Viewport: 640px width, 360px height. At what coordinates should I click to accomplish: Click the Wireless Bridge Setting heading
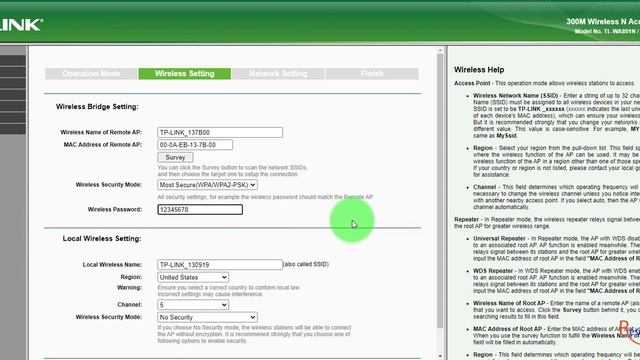pyautogui.click(x=97, y=107)
